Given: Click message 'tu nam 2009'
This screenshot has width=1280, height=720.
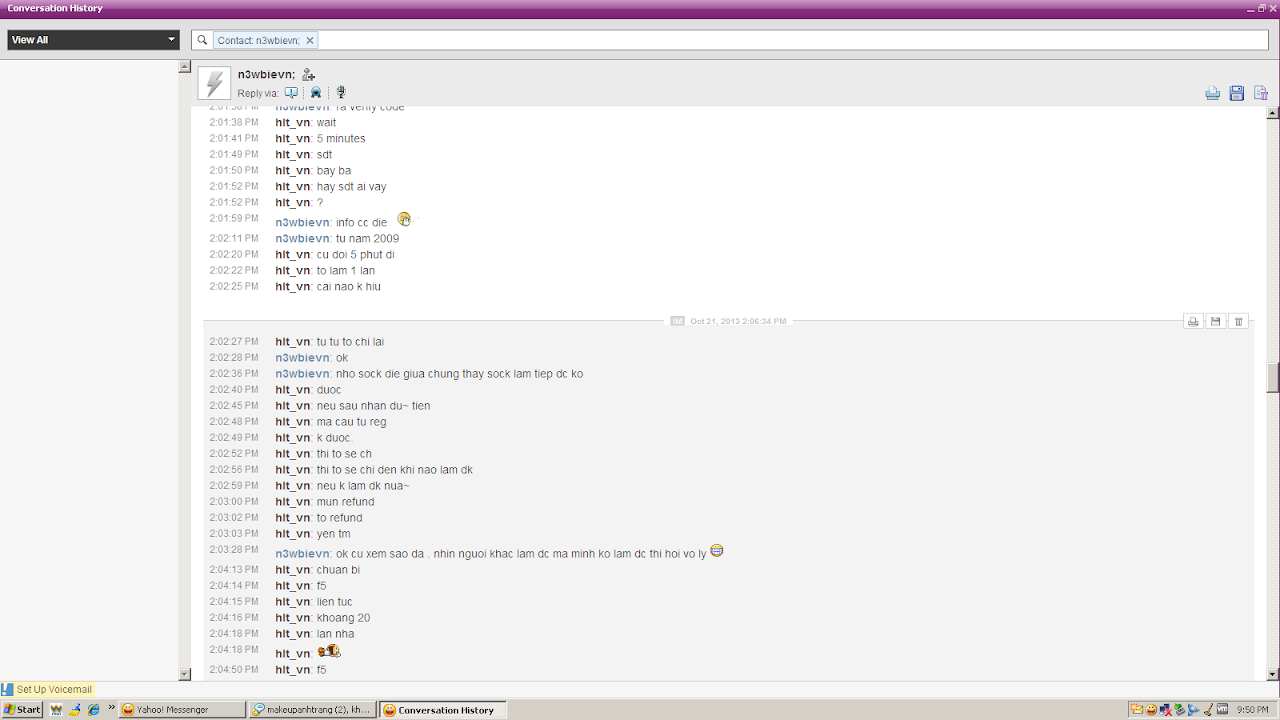Looking at the screenshot, I should (367, 239).
